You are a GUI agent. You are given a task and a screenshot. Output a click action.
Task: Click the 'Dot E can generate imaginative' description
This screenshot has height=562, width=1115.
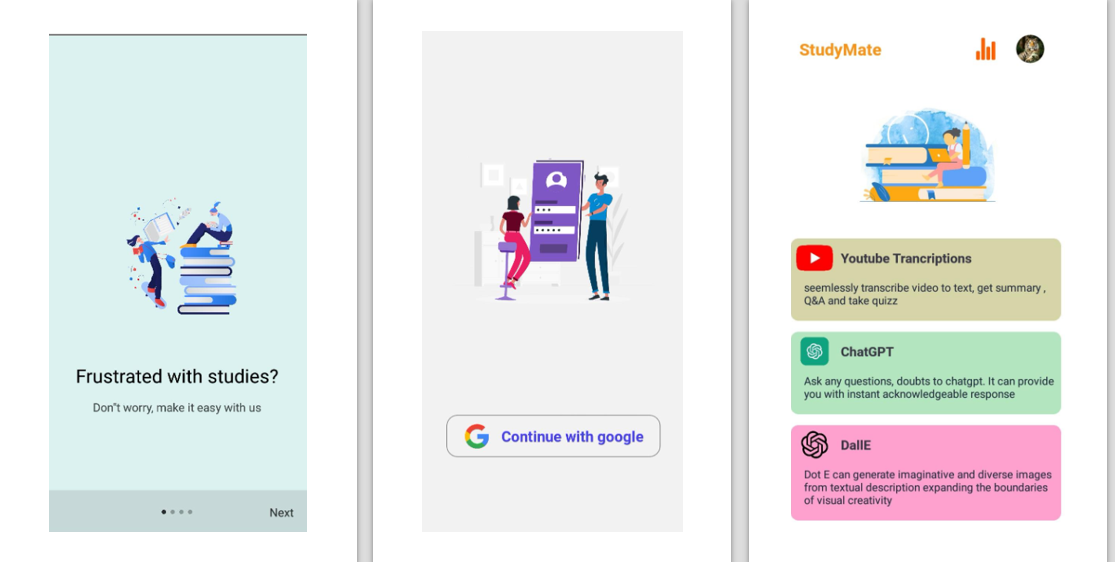(927, 487)
